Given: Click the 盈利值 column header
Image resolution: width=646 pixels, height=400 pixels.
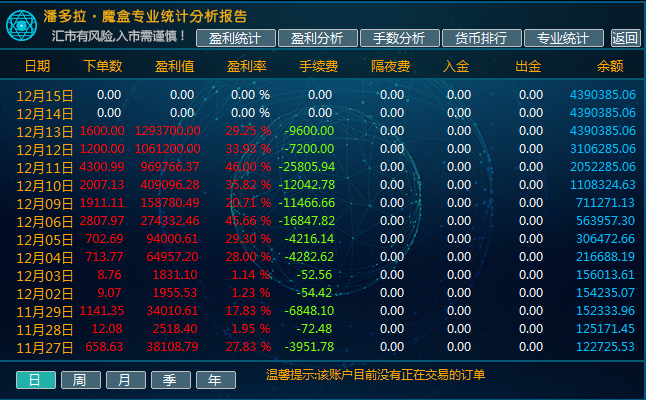Looking at the screenshot, I should tap(174, 66).
